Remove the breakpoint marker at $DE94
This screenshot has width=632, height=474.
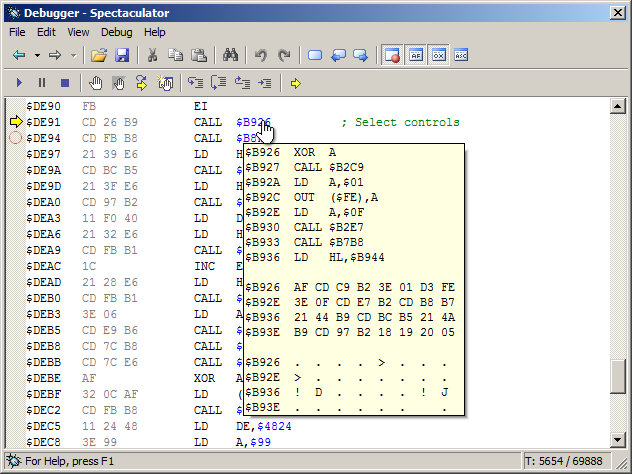15,138
